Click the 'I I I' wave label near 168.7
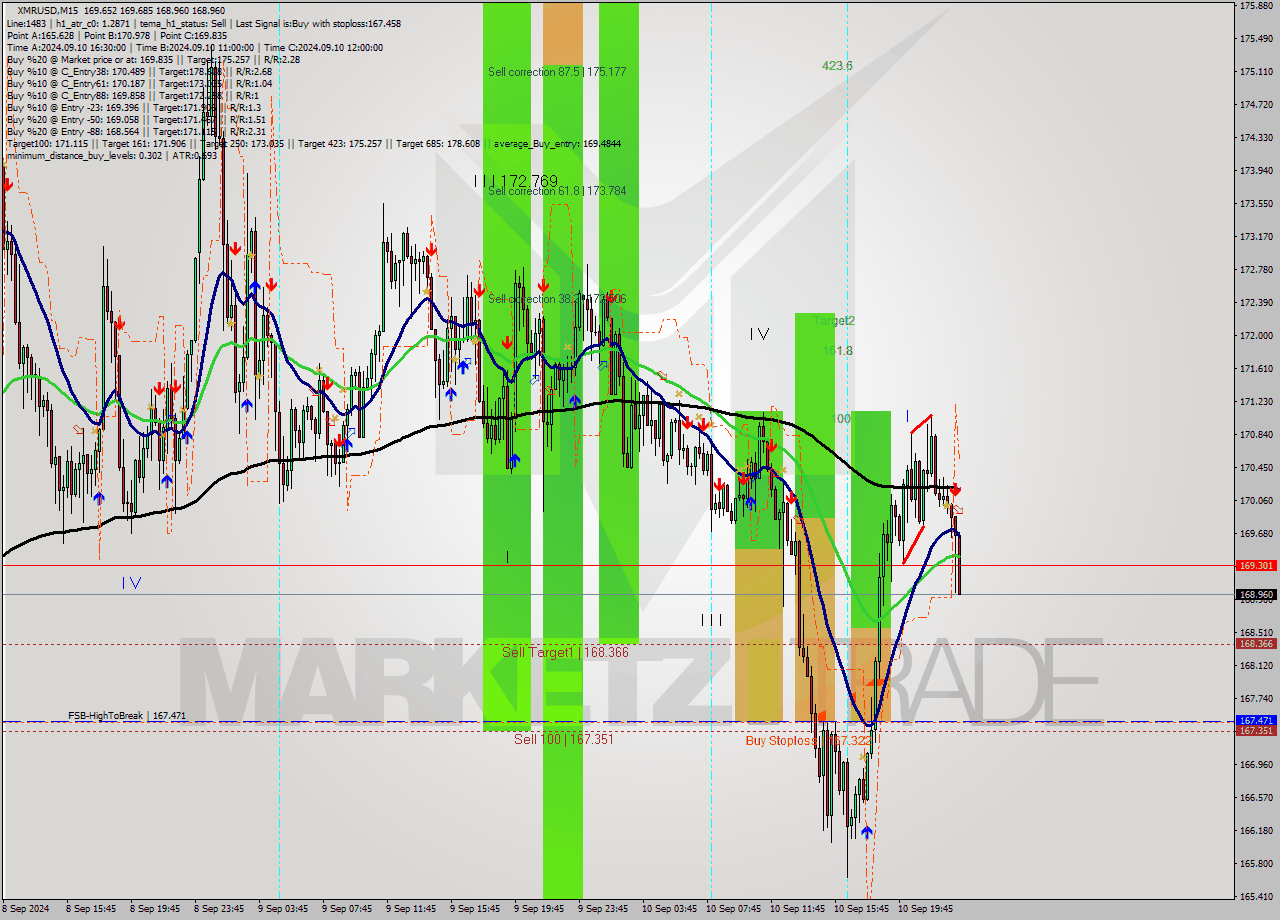 [711, 620]
